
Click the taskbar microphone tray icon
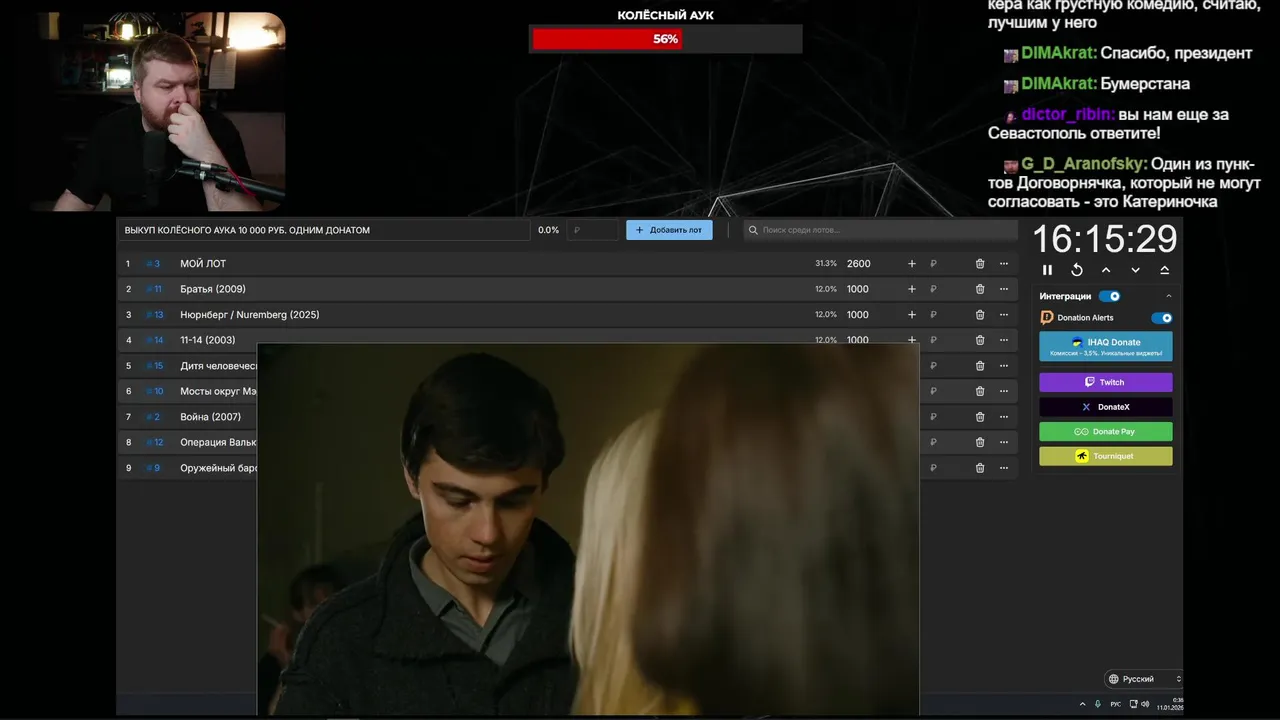[1097, 704]
